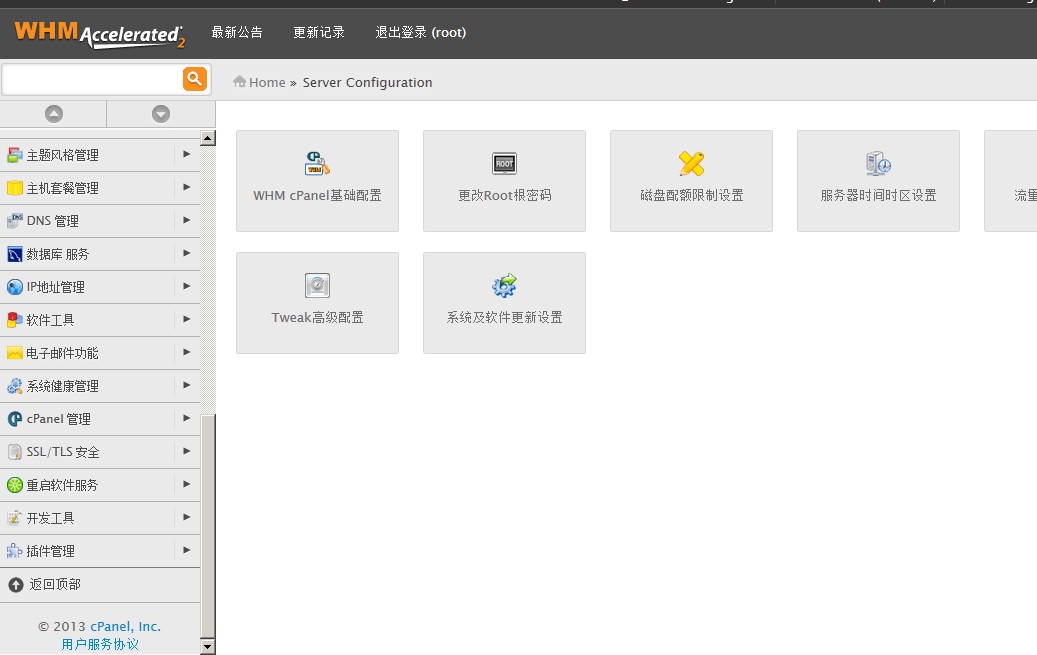Viewport: 1037px width, 655px height.
Task: Click the 系统健康管理 sidebar icon
Action: (15, 386)
